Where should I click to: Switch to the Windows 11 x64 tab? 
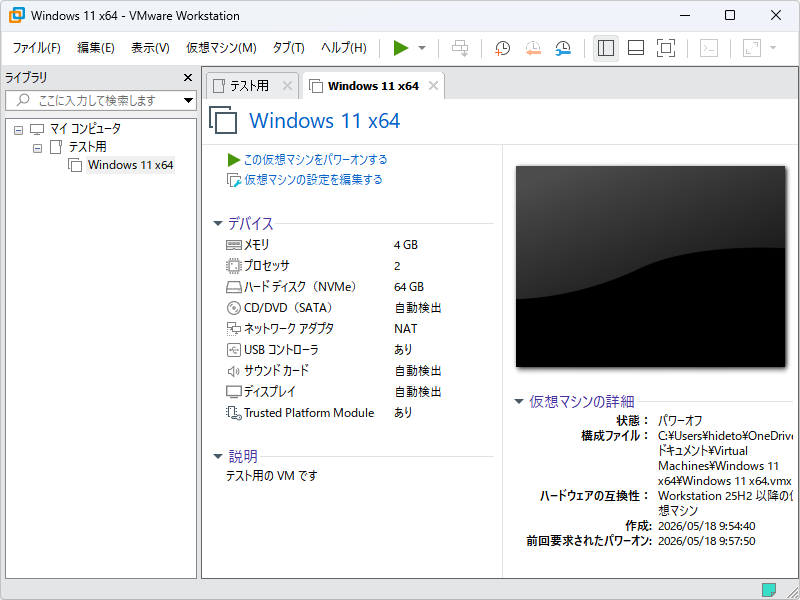[373, 86]
